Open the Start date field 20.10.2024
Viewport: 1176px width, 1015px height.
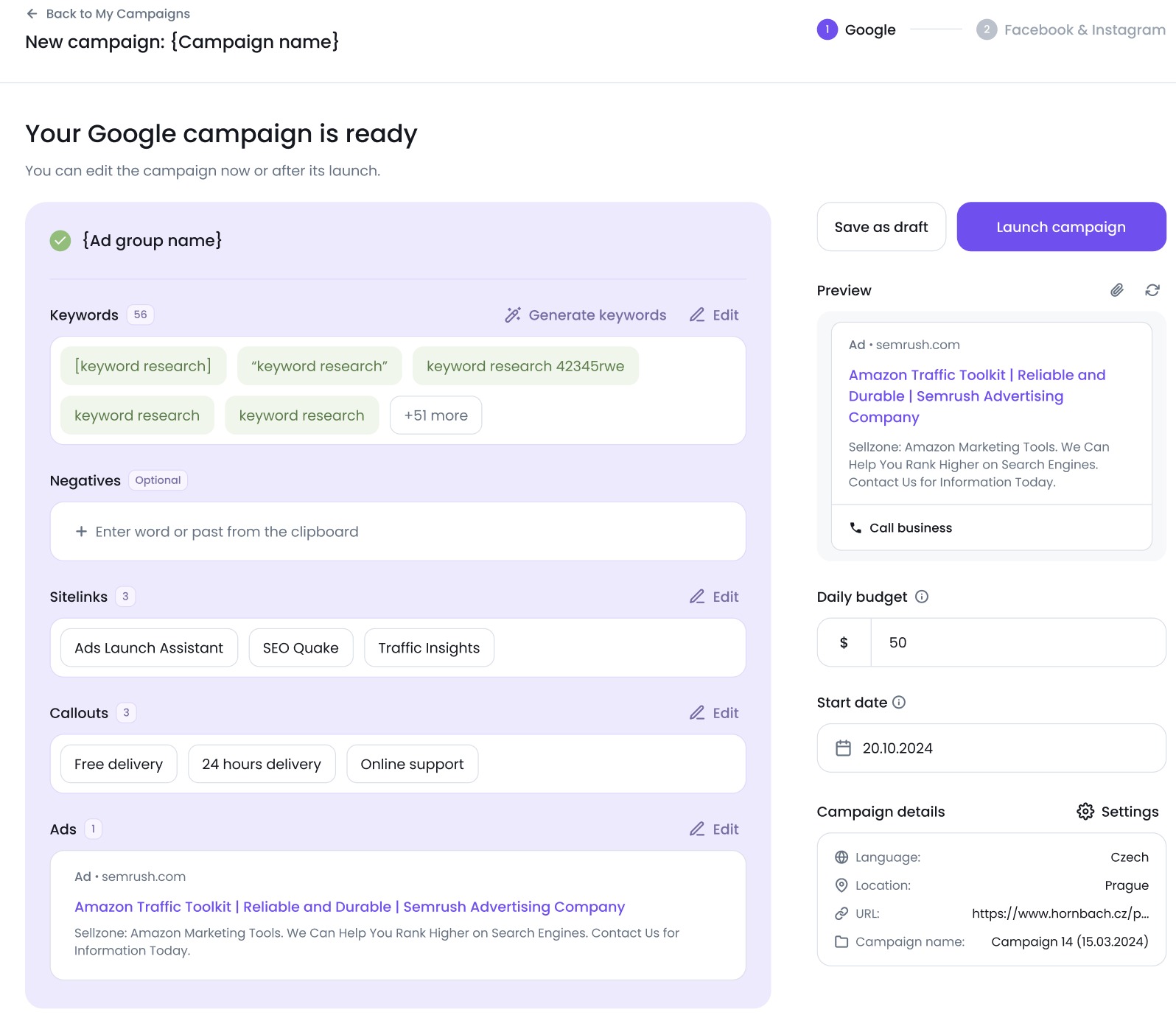coord(992,748)
